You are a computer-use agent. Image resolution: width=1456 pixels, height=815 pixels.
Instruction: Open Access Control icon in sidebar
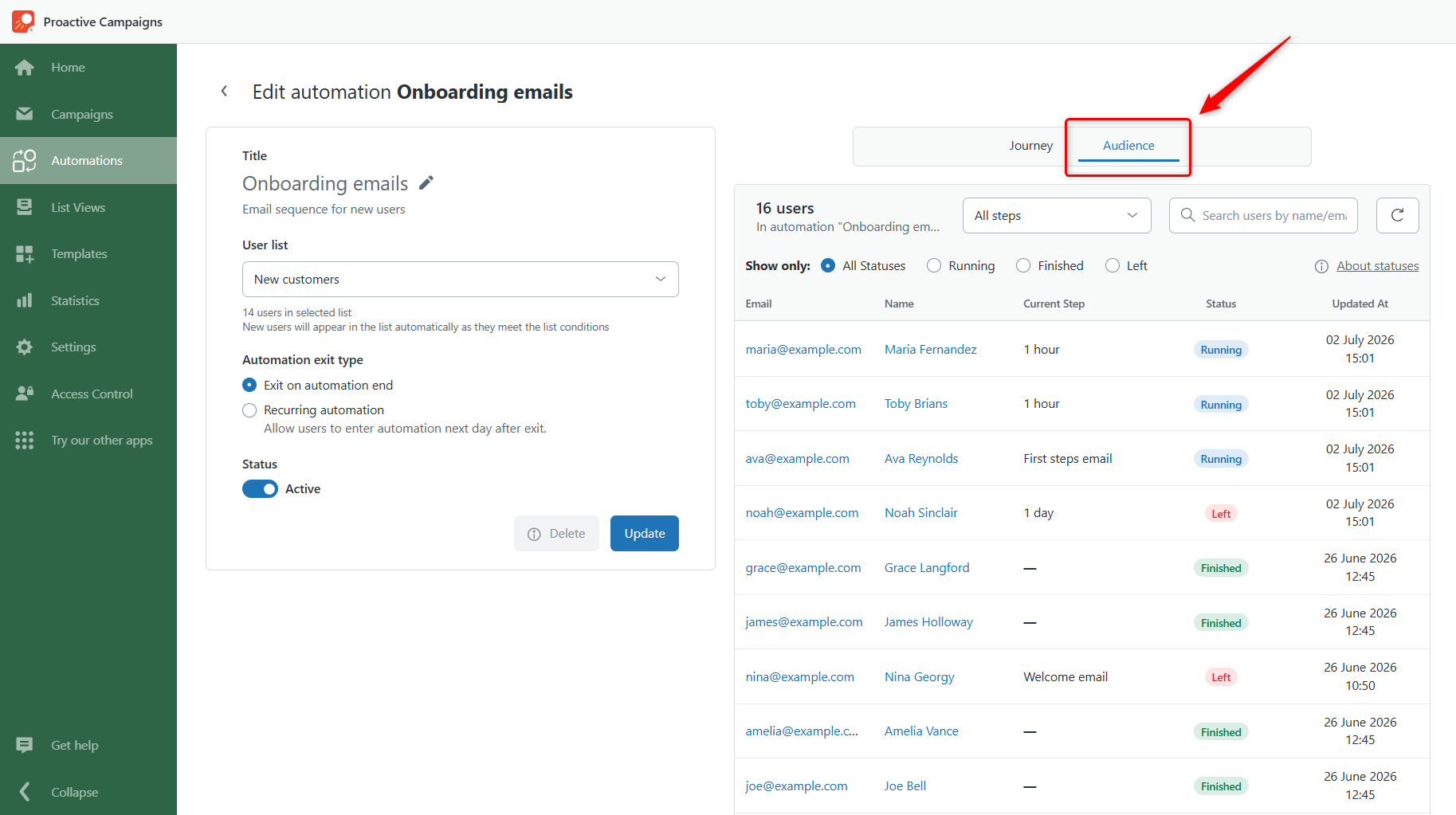25,394
